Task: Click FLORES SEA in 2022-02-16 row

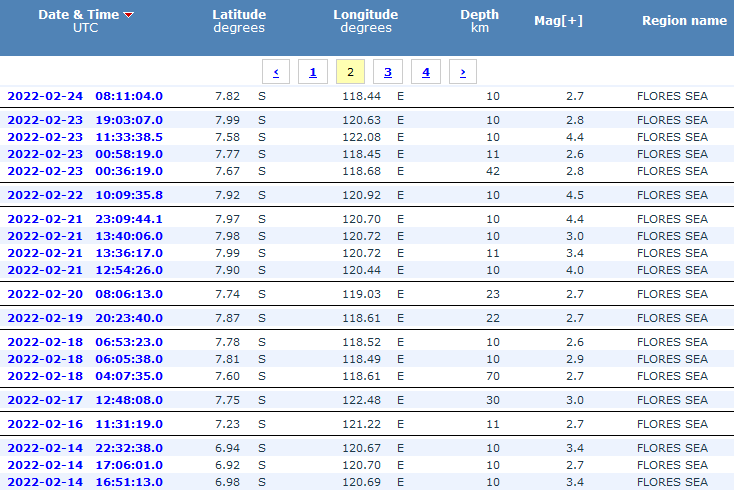Action: coord(672,424)
